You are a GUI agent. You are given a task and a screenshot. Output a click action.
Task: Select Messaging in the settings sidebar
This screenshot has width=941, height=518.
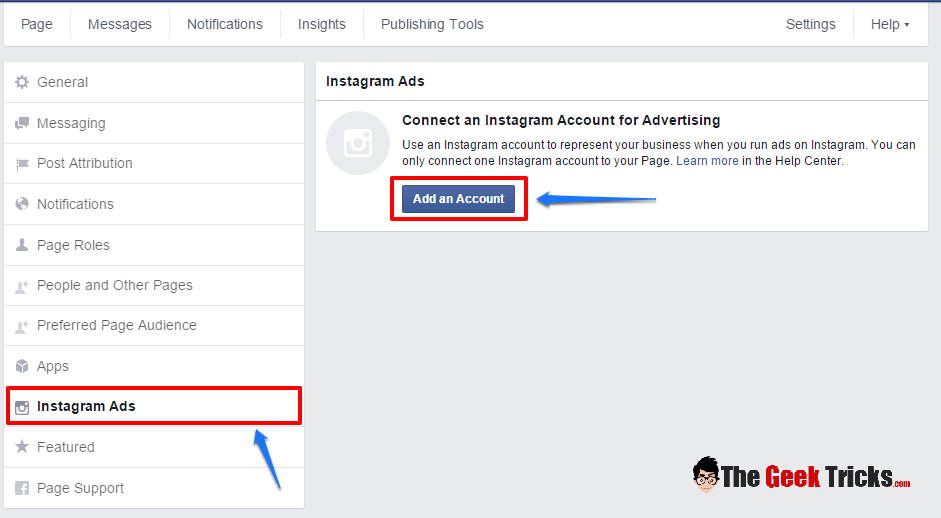[154, 123]
